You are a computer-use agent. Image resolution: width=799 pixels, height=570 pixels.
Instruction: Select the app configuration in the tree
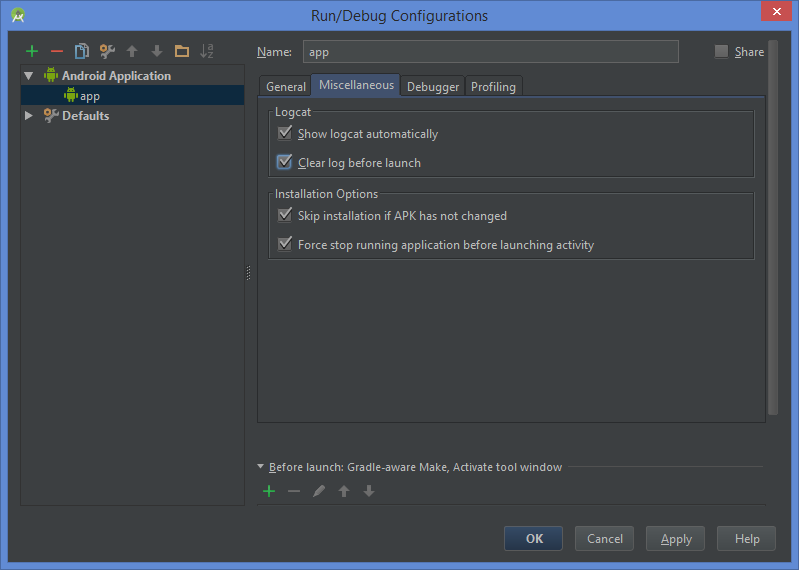(x=132, y=96)
